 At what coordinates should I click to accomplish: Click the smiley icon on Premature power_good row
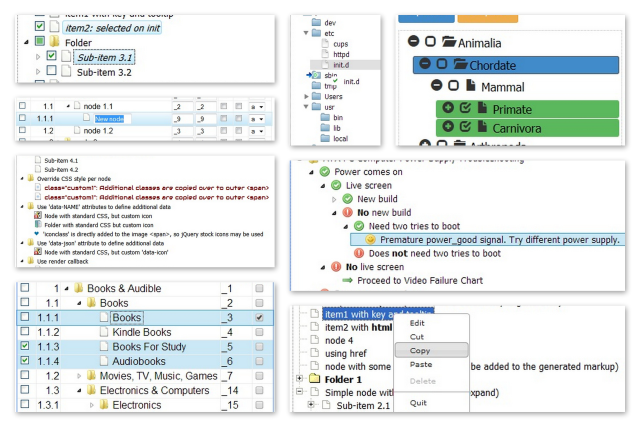[370, 240]
